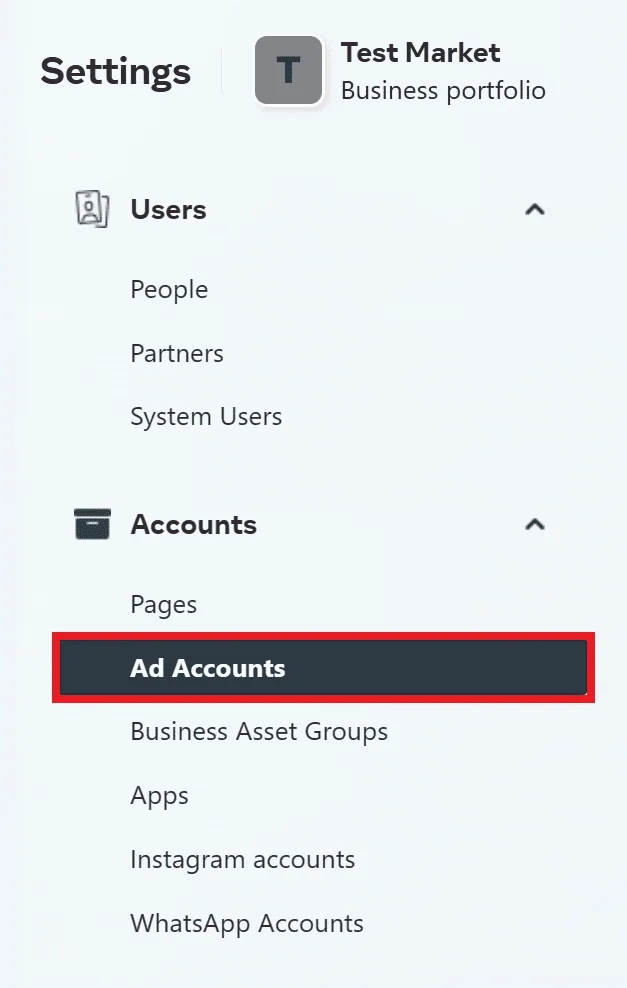Click the Users ID badge icon

(92, 209)
